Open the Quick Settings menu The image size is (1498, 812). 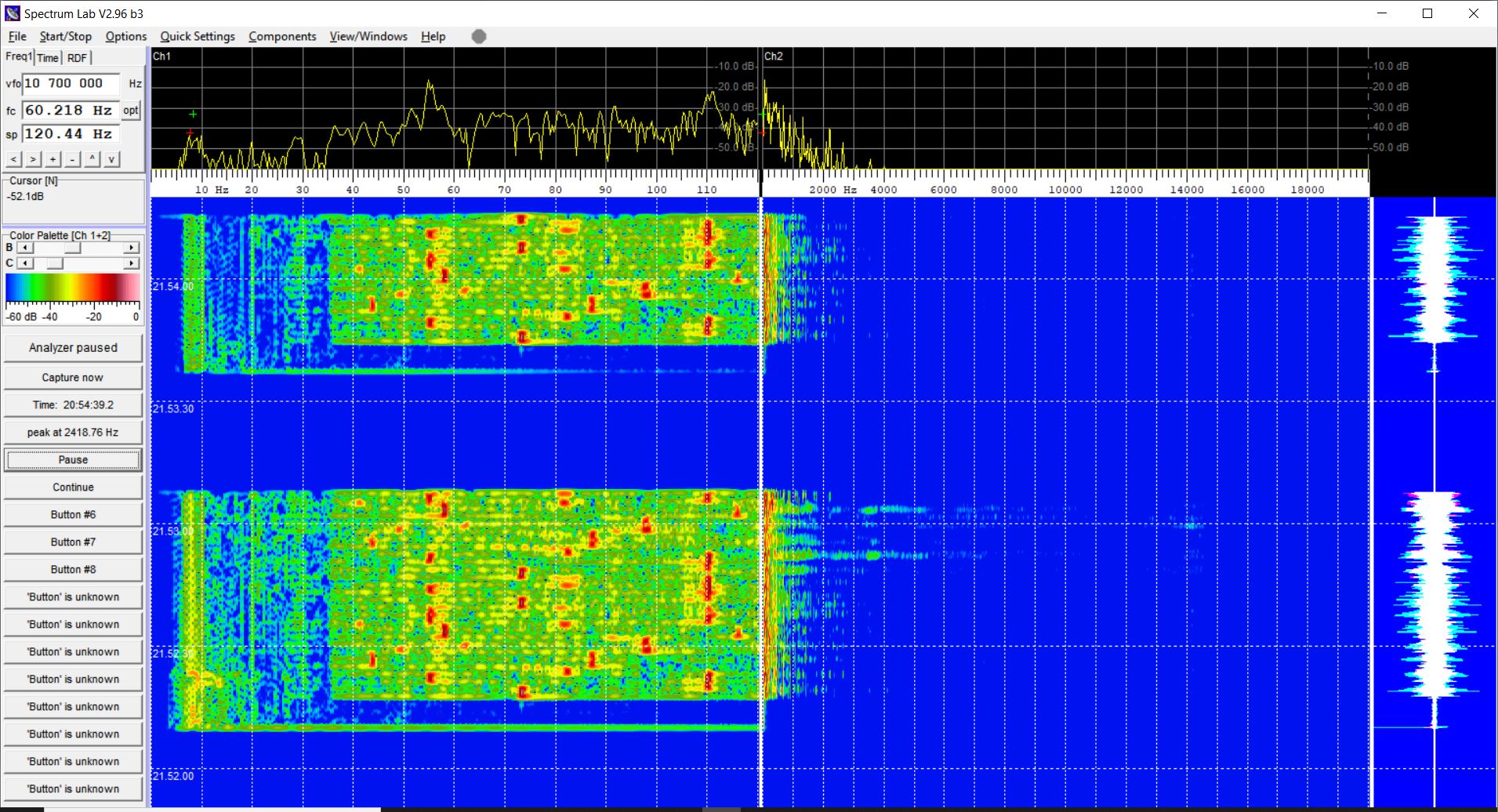(x=198, y=36)
